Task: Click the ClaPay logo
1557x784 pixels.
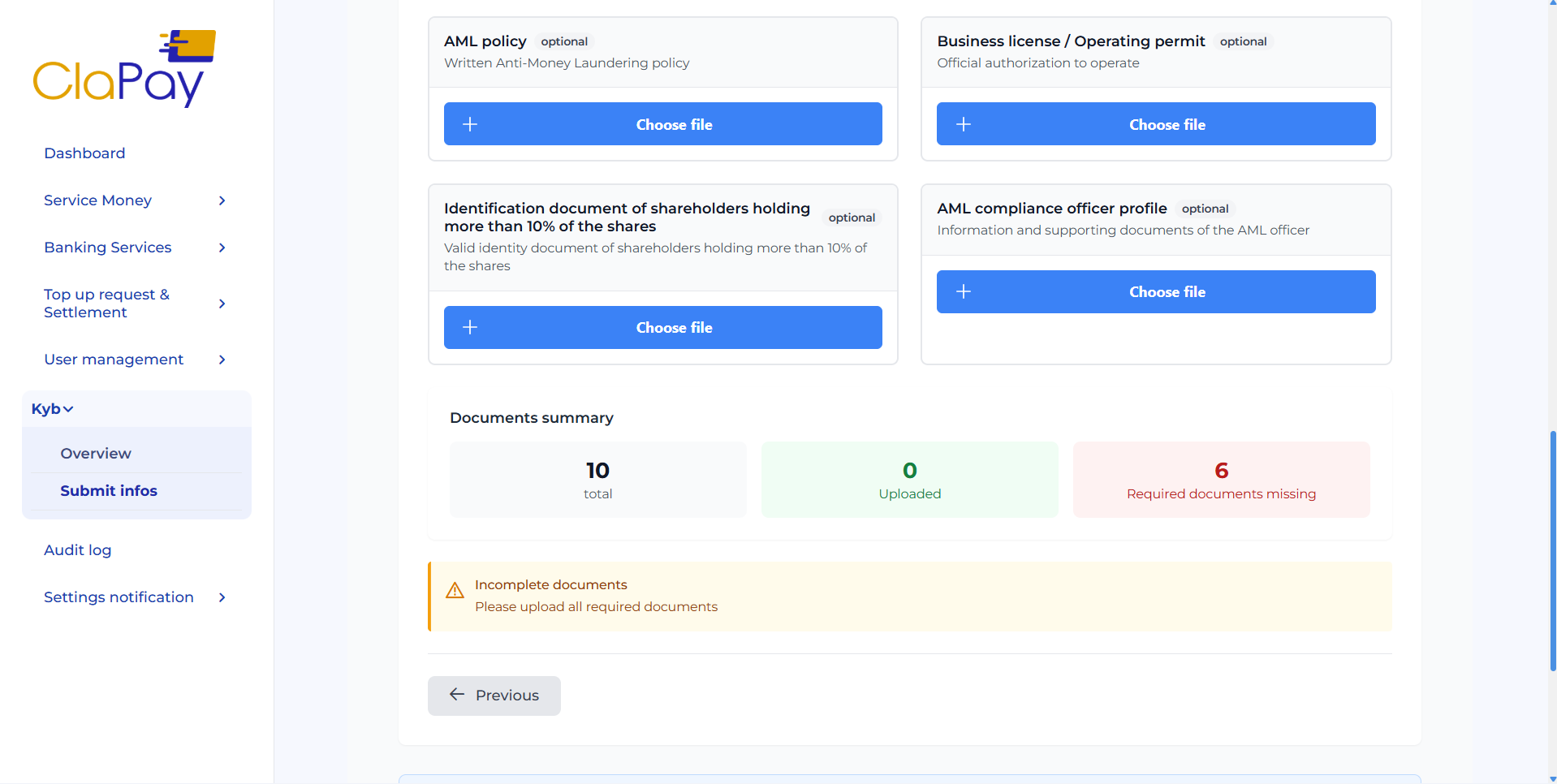Action: 124,69
